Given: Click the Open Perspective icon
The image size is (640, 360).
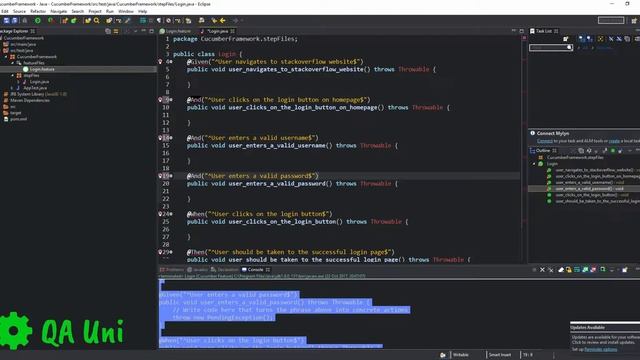Looking at the screenshot, I should pyautogui.click(x=634, y=20).
